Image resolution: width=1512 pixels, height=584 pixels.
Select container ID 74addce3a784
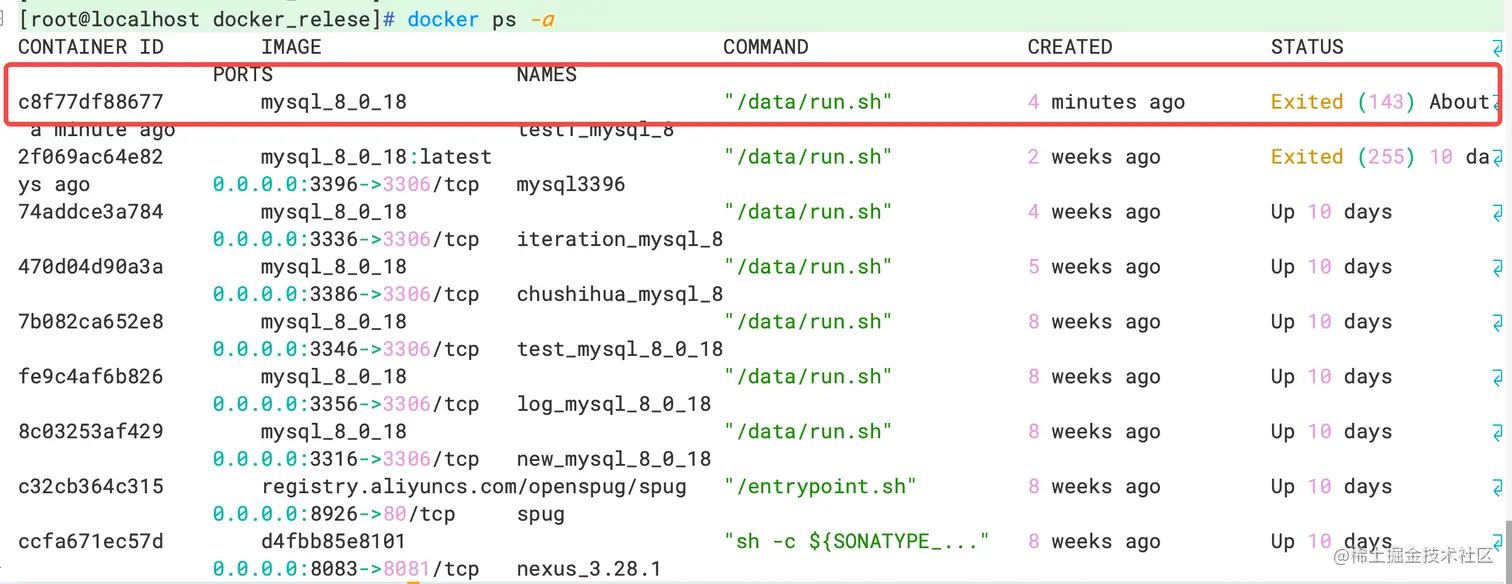pyautogui.click(x=91, y=212)
